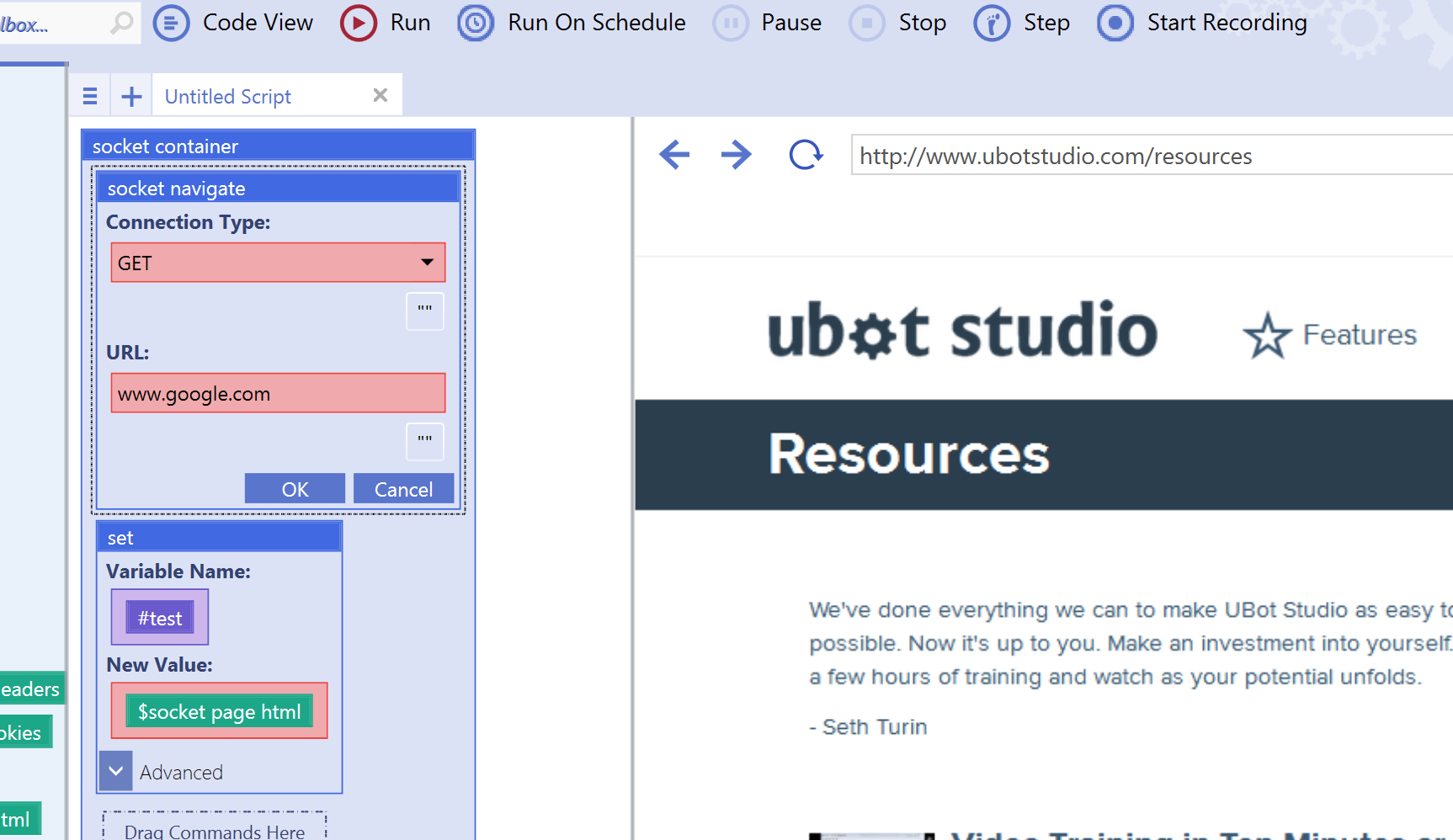Click the Run button
This screenshot has height=840, width=1453.
pos(386,23)
